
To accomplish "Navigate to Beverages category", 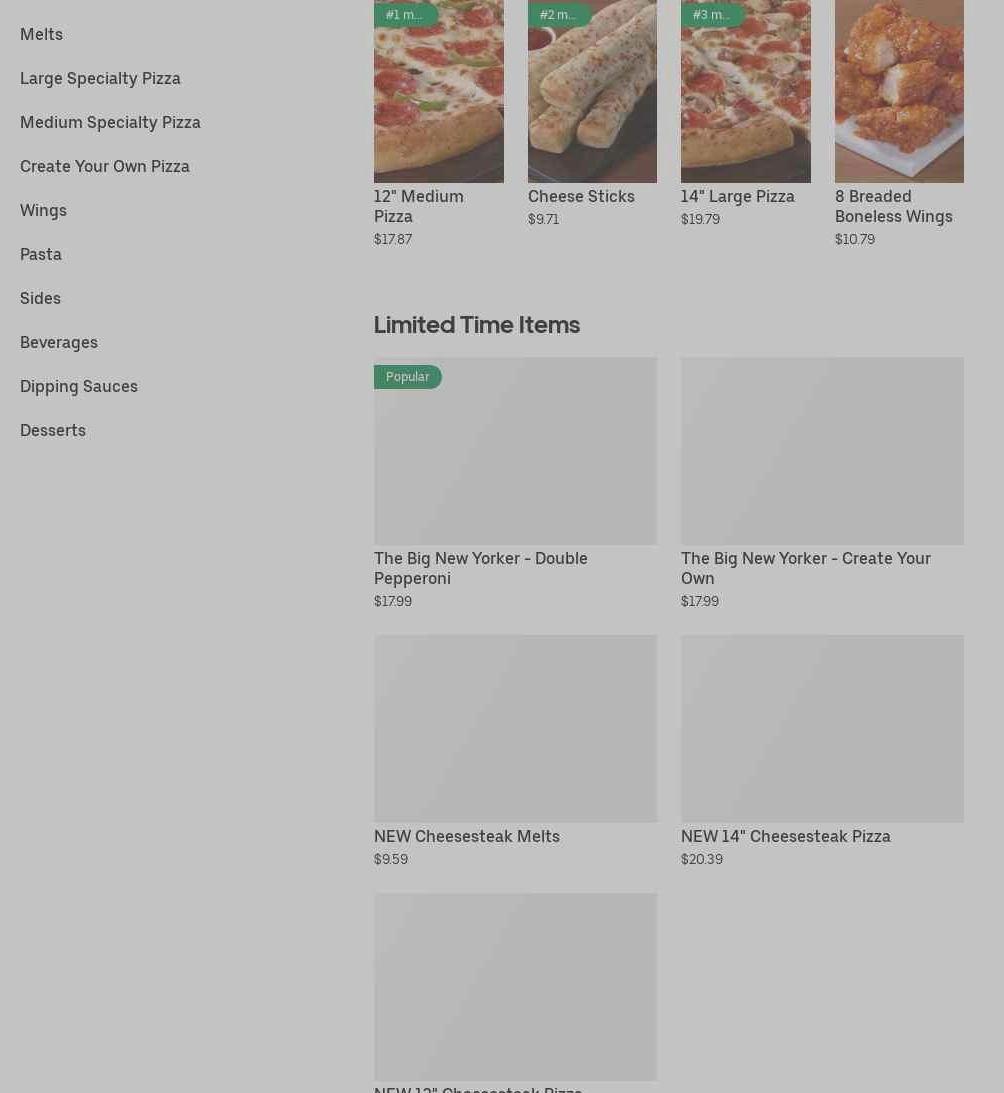I will coord(59,342).
